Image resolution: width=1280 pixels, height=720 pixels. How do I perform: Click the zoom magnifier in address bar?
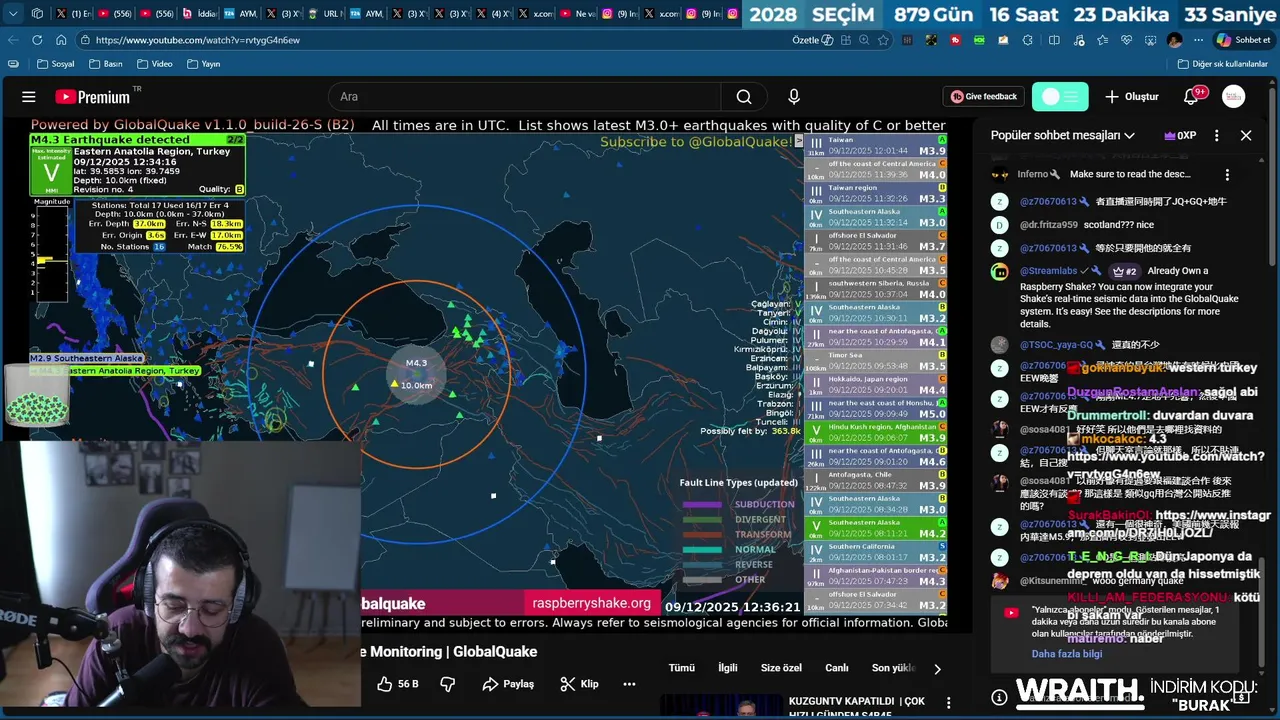864,40
